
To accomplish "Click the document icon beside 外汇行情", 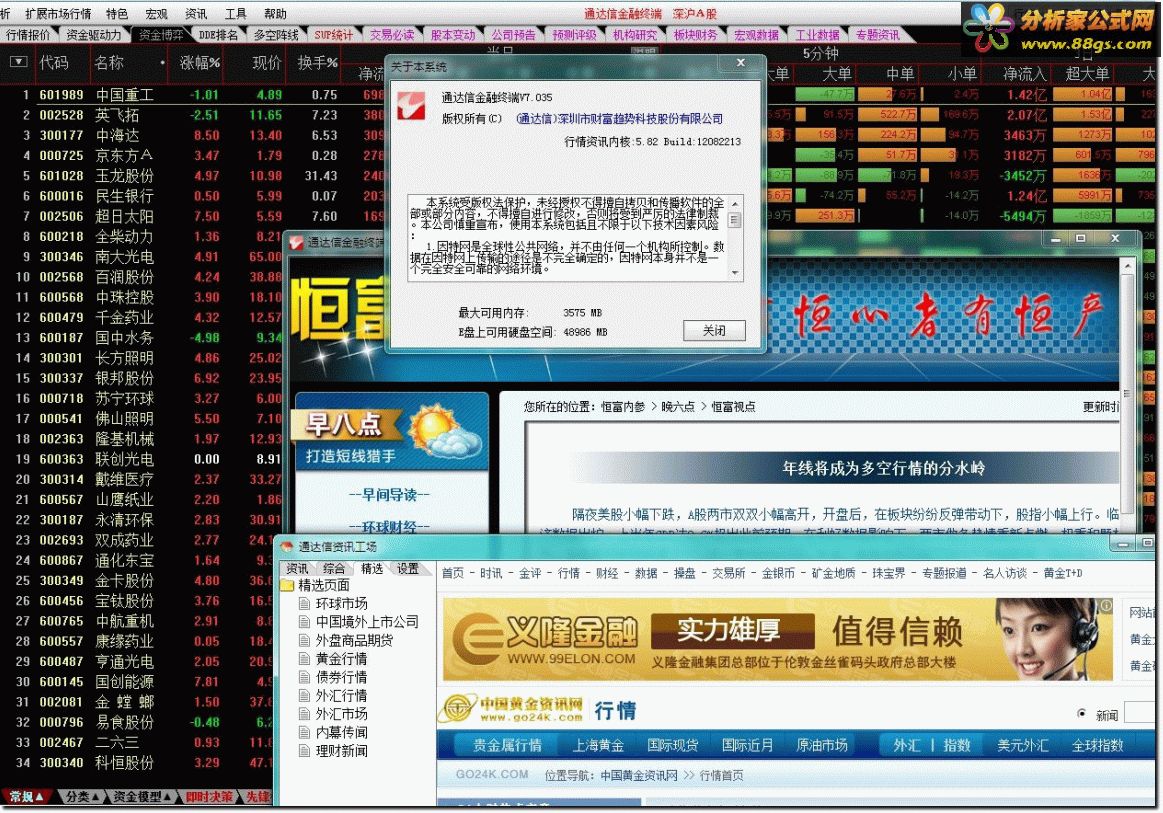I will pyautogui.click(x=304, y=696).
